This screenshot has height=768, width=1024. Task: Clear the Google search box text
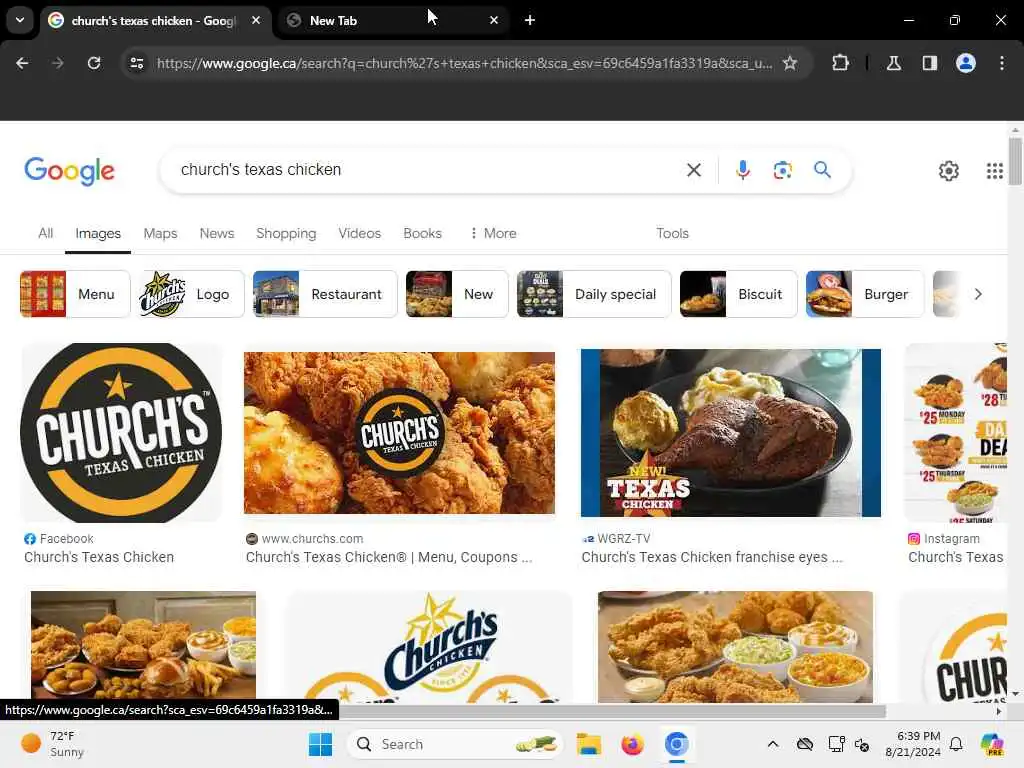tap(694, 170)
